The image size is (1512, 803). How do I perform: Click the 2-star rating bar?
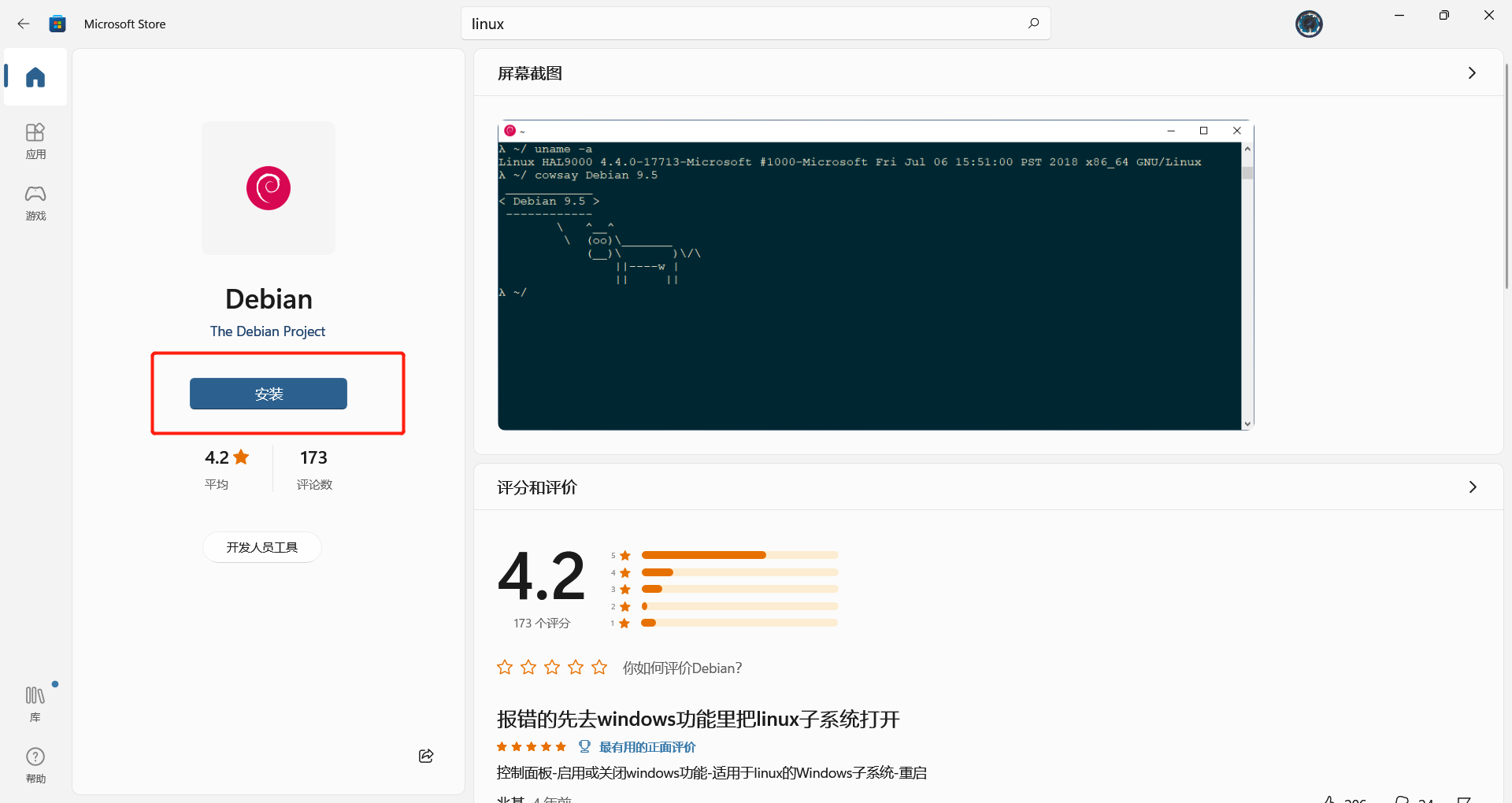739,606
